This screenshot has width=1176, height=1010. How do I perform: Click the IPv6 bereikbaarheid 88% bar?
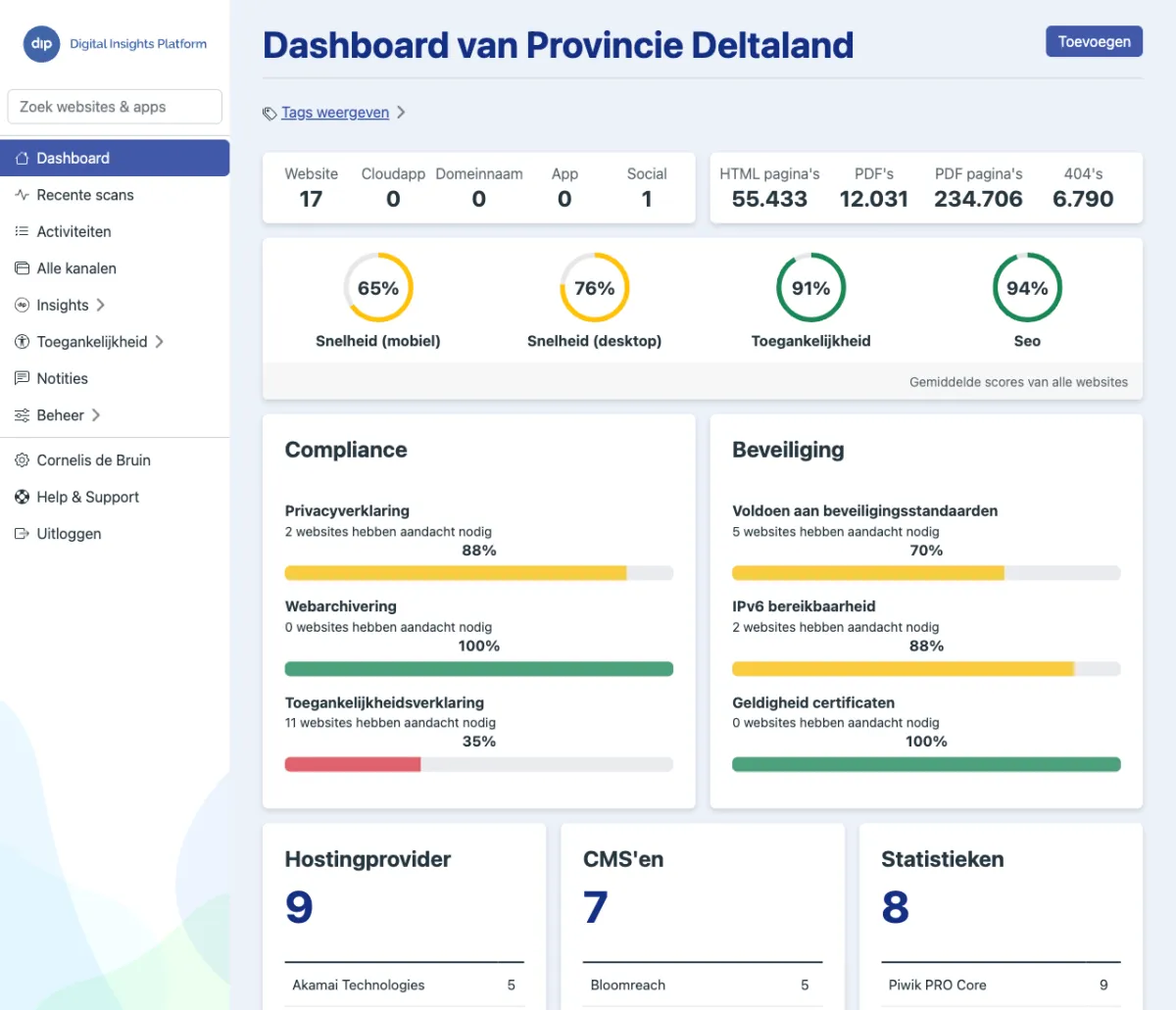tap(926, 669)
